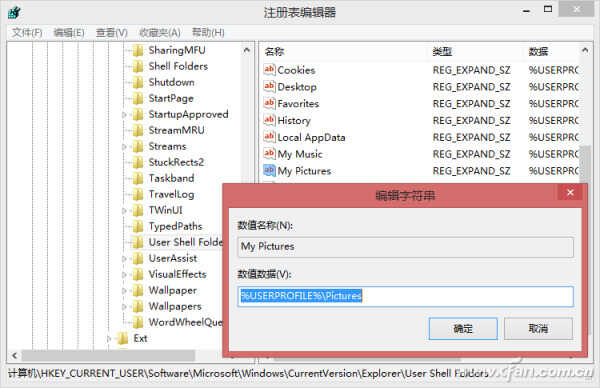600x388 pixels.
Task: Select the UserAssist folder icon
Action: 137,259
